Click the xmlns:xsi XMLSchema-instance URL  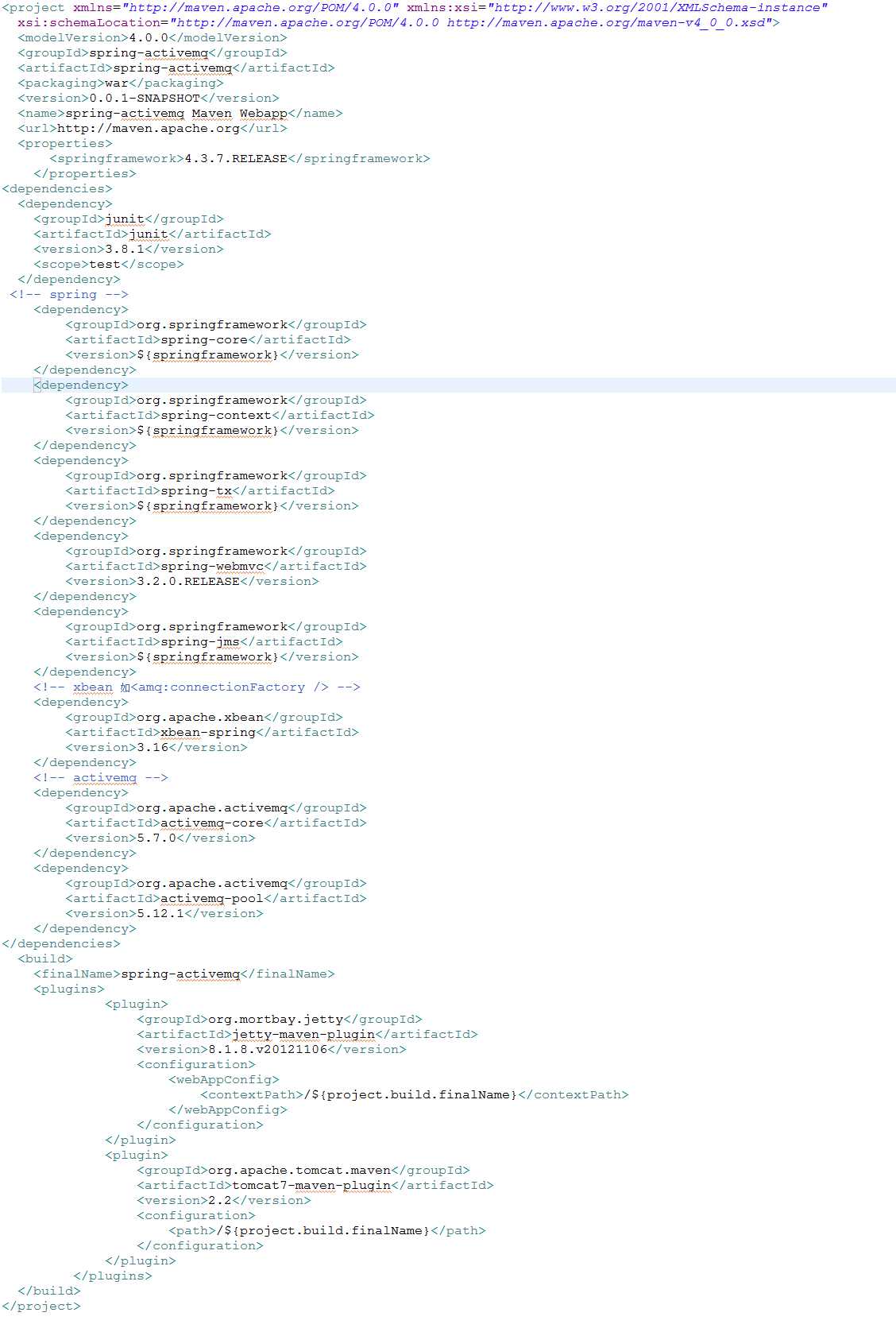click(x=657, y=7)
